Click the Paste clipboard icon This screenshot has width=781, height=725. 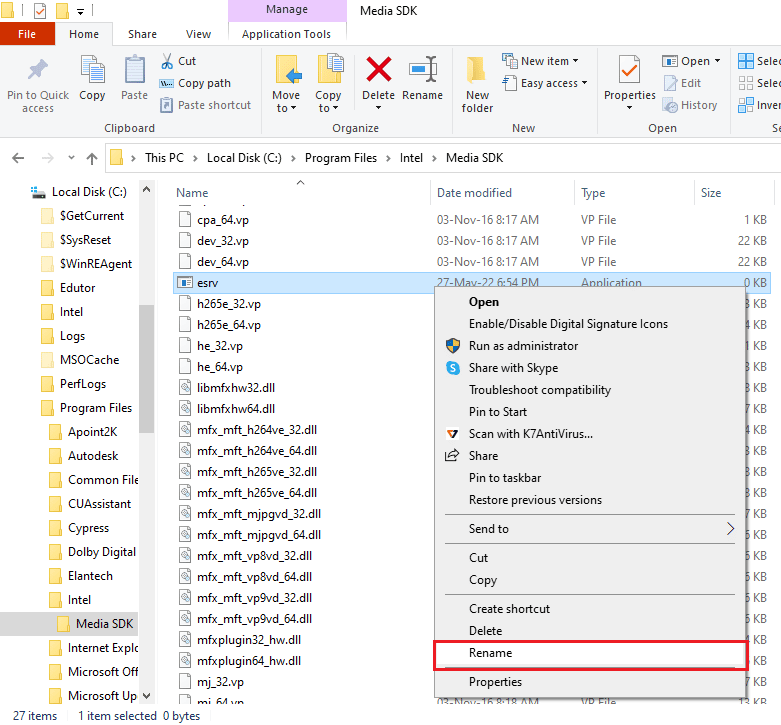pyautogui.click(x=134, y=70)
